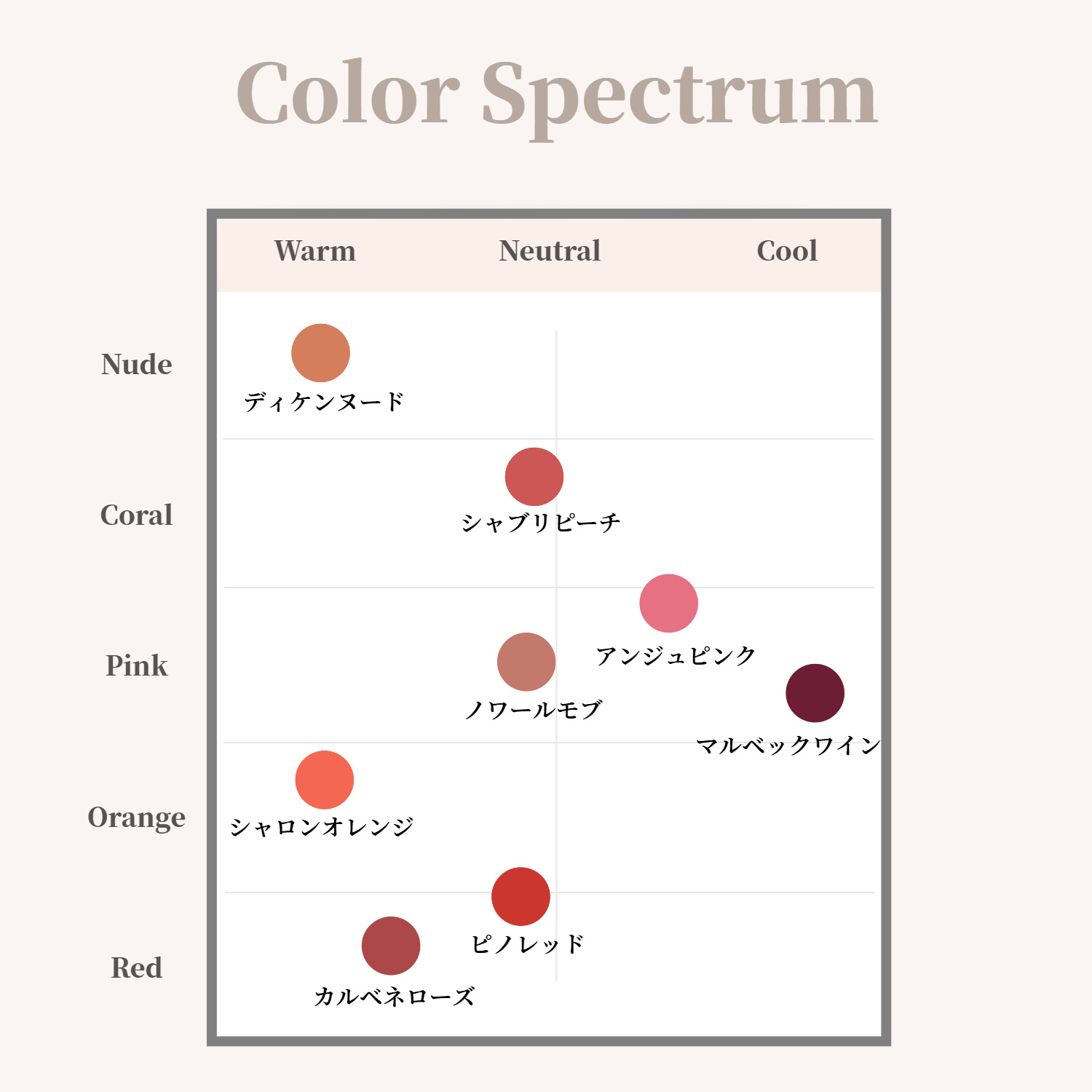The width and height of the screenshot is (1092, 1092).
Task: Select the Nude row label
Action: [137, 364]
